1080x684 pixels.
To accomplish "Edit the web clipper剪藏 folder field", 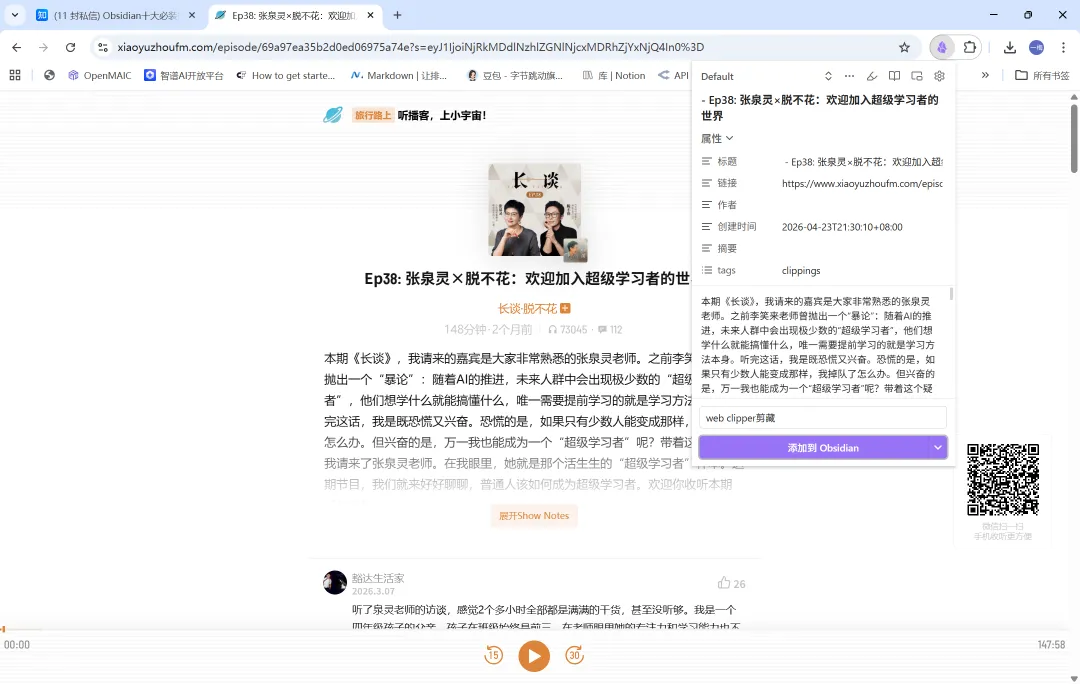I will (x=822, y=417).
